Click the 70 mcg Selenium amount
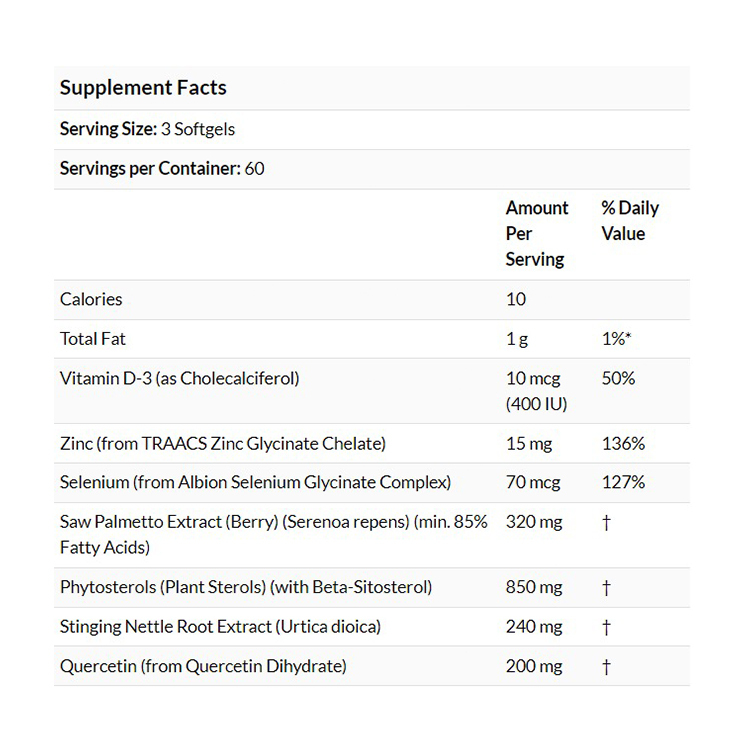 click(533, 482)
